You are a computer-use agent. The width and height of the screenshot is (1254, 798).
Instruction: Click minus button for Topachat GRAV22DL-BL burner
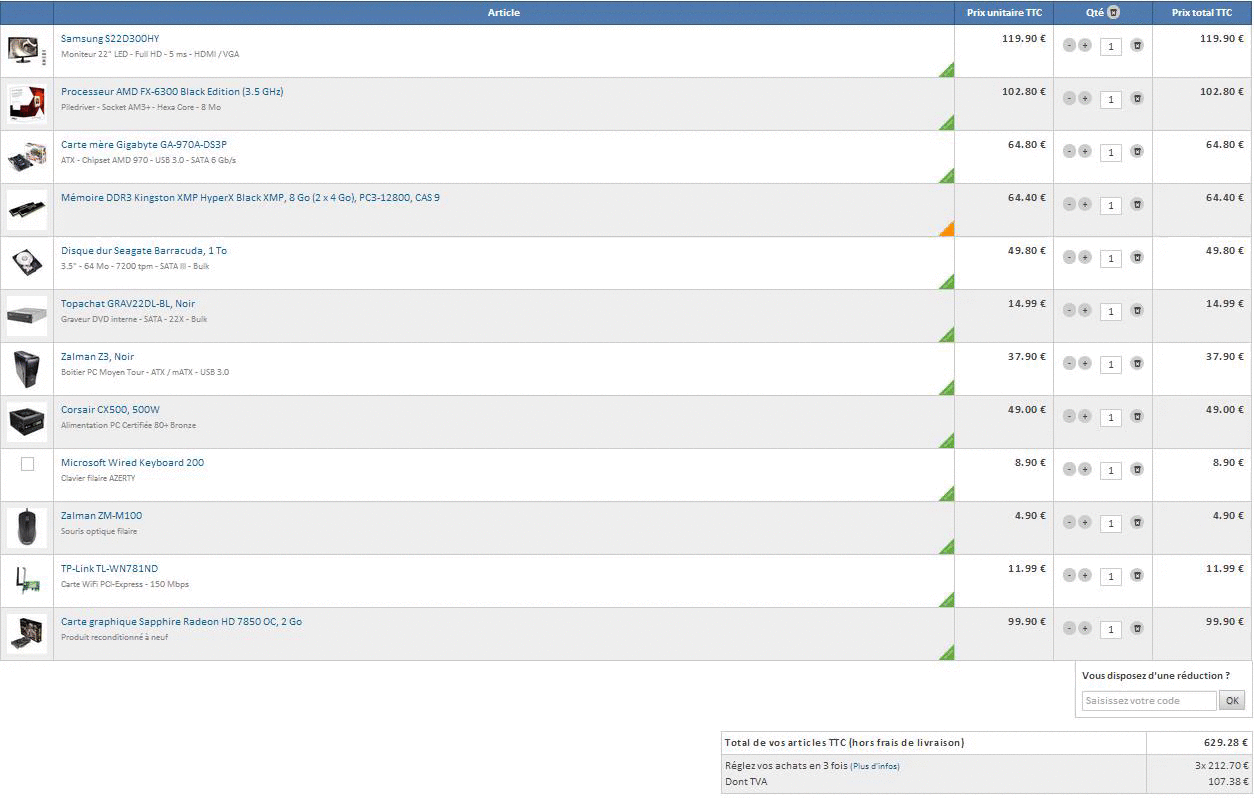click(1069, 310)
